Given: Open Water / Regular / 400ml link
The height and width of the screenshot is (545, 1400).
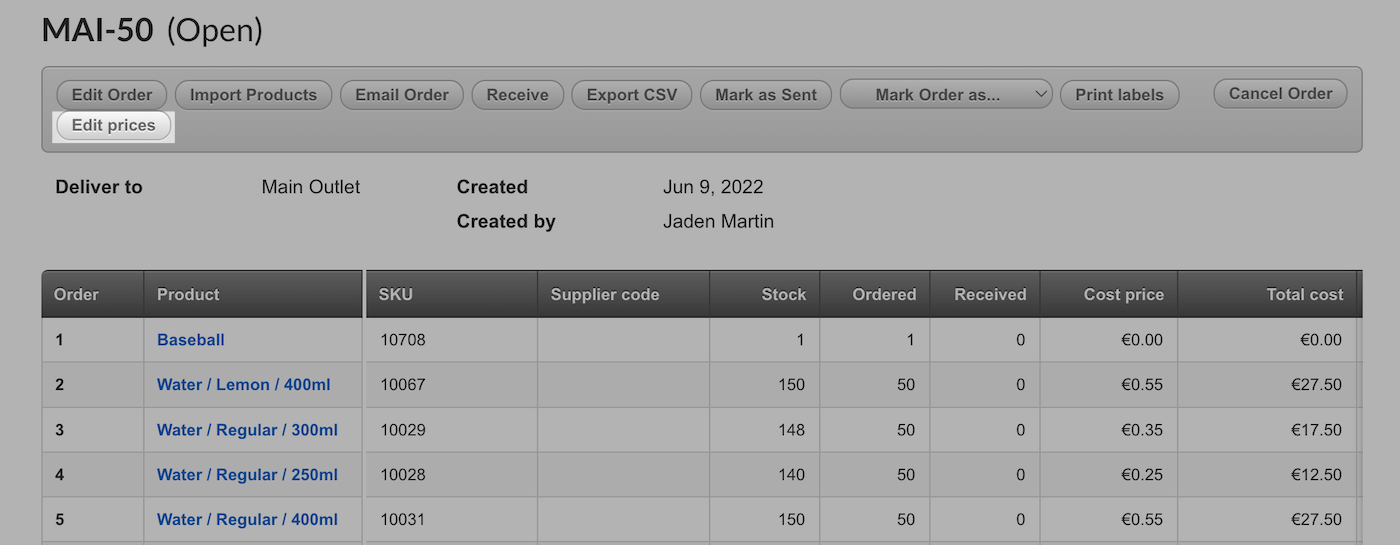Looking at the screenshot, I should [247, 520].
